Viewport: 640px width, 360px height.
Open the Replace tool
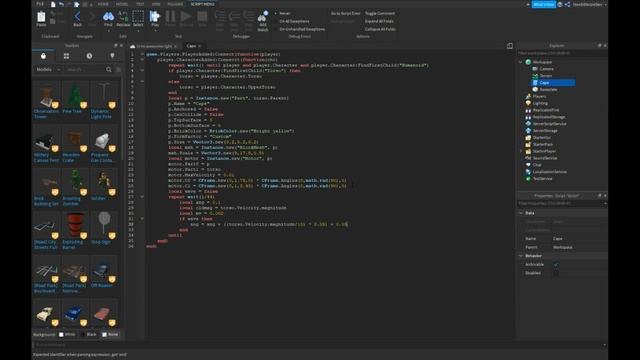123,18
